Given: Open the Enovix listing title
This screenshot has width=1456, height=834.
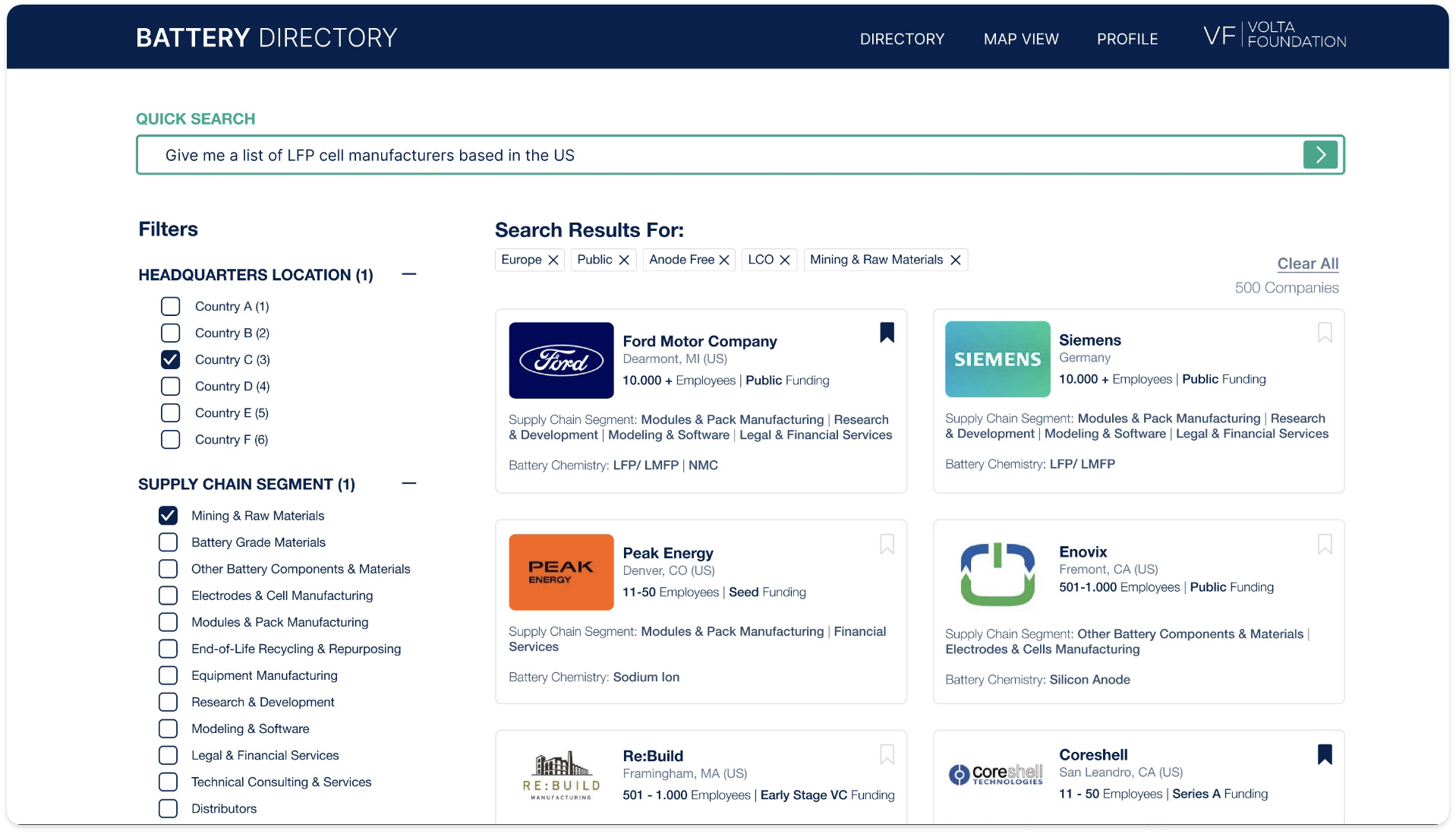Looking at the screenshot, I should (1083, 552).
